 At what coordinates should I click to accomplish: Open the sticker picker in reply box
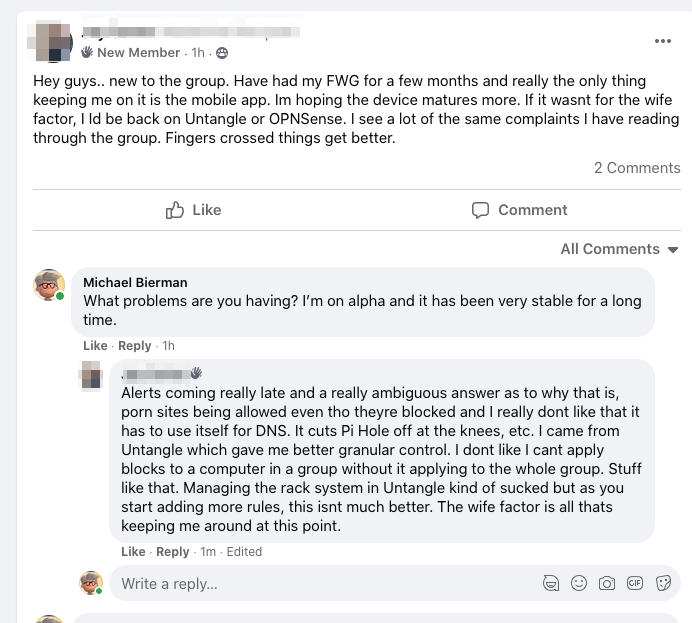[x=663, y=583]
